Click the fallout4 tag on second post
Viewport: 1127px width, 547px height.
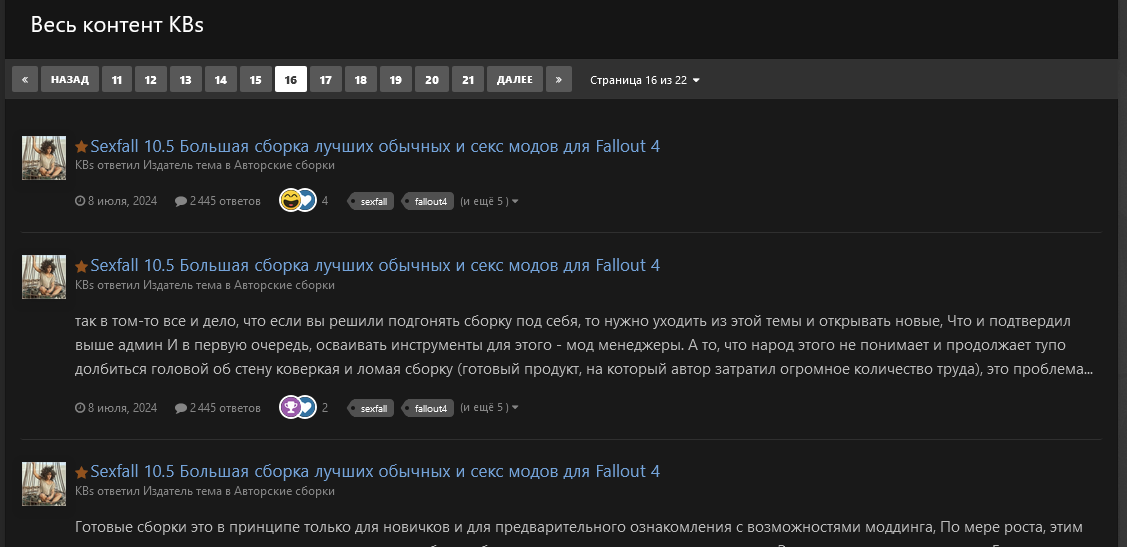coord(430,408)
